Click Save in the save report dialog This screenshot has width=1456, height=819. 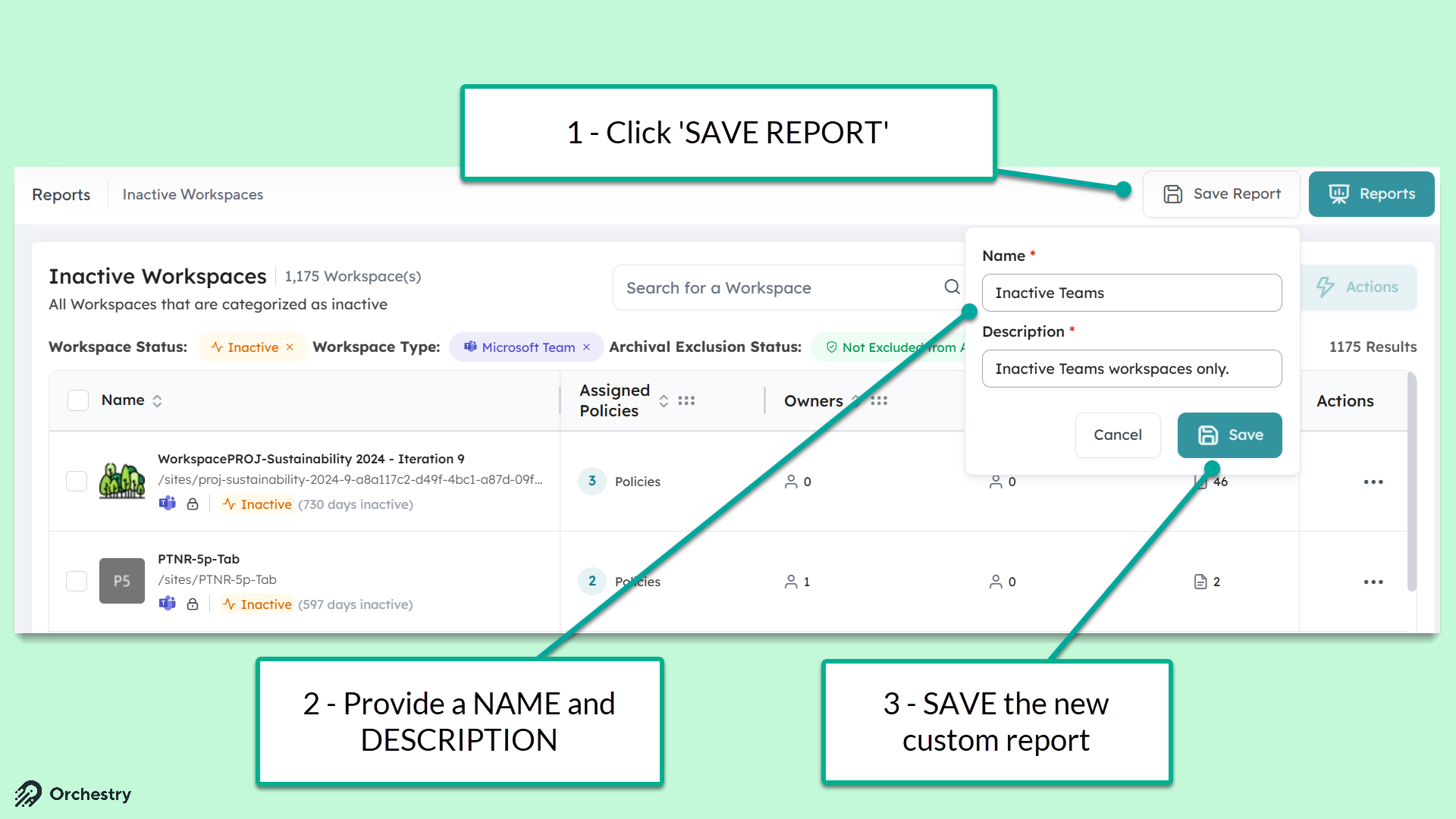(x=1229, y=435)
